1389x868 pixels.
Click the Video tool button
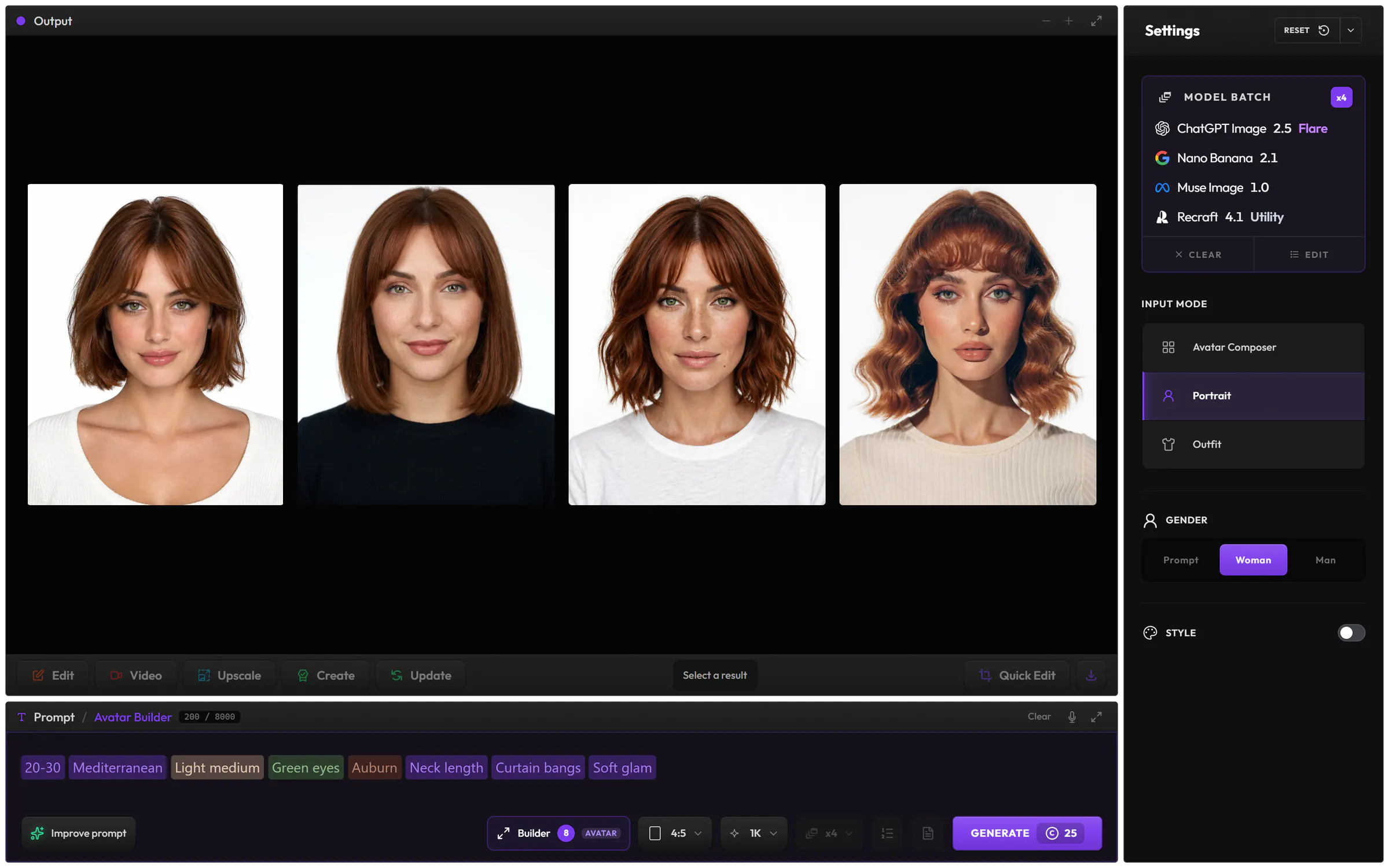136,675
